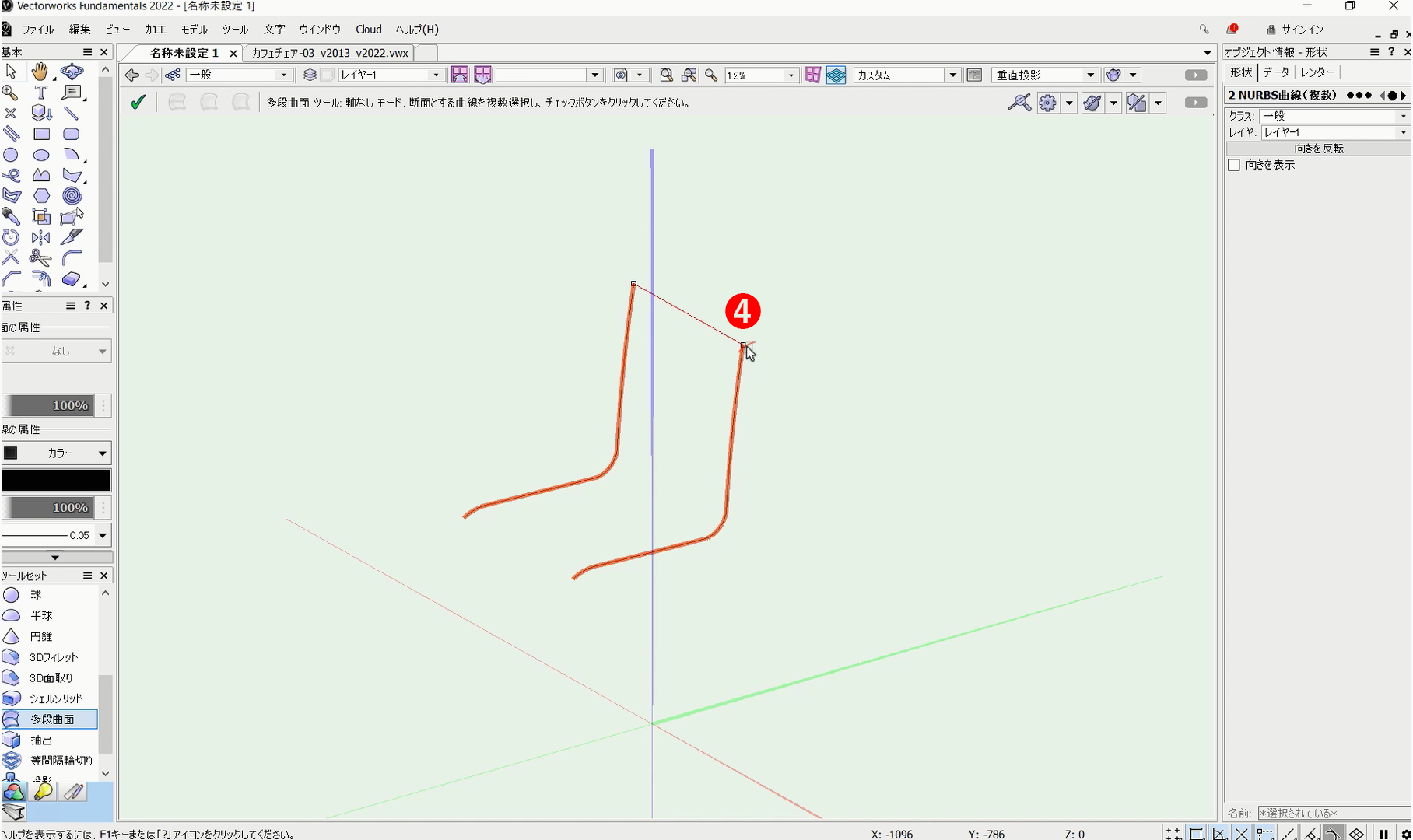
Task: Click the サインイン button
Action: click(x=1295, y=30)
